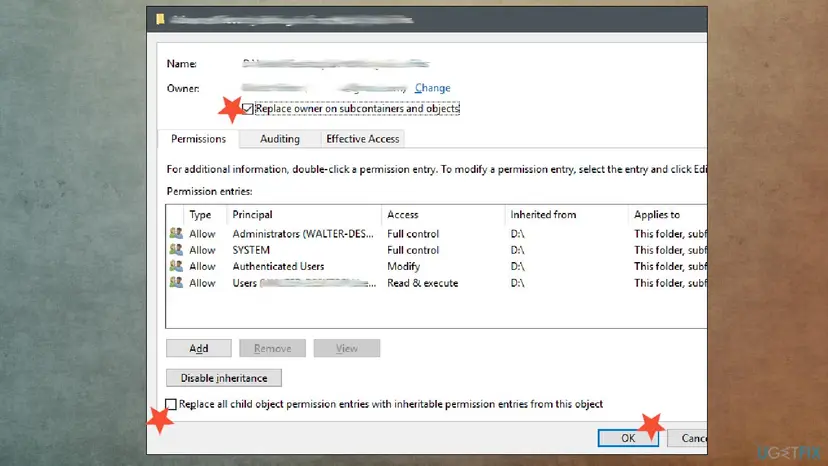The height and width of the screenshot is (466, 828).
Task: Select the Authenticated Users principal entry
Action: coord(278,266)
